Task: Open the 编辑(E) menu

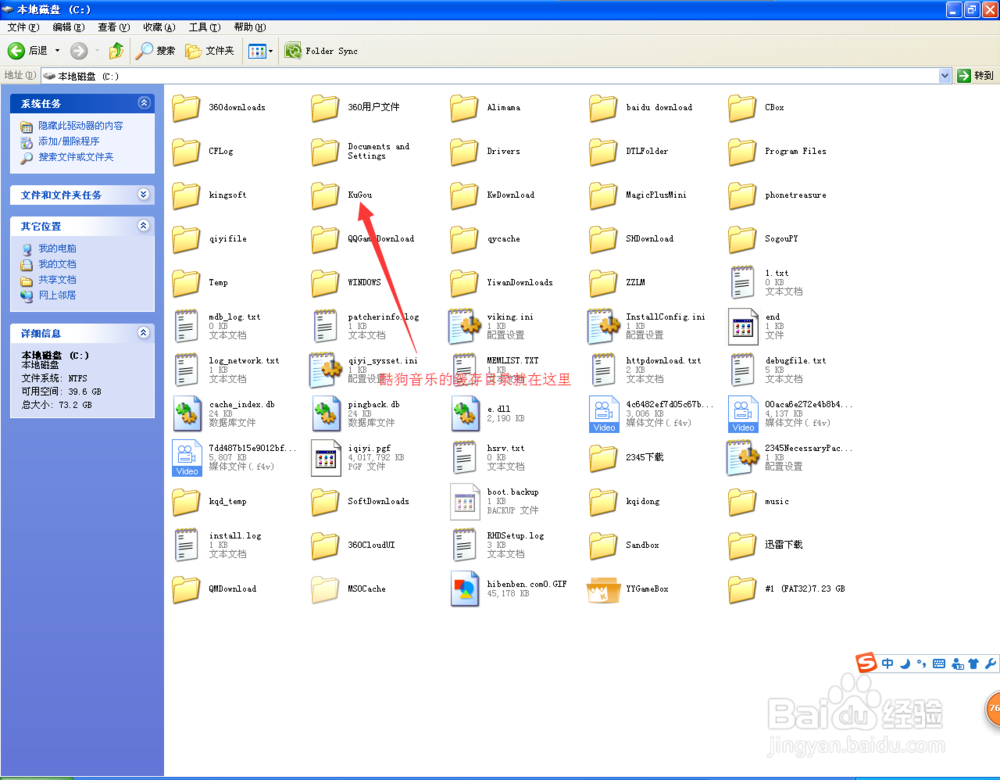Action: tap(68, 27)
